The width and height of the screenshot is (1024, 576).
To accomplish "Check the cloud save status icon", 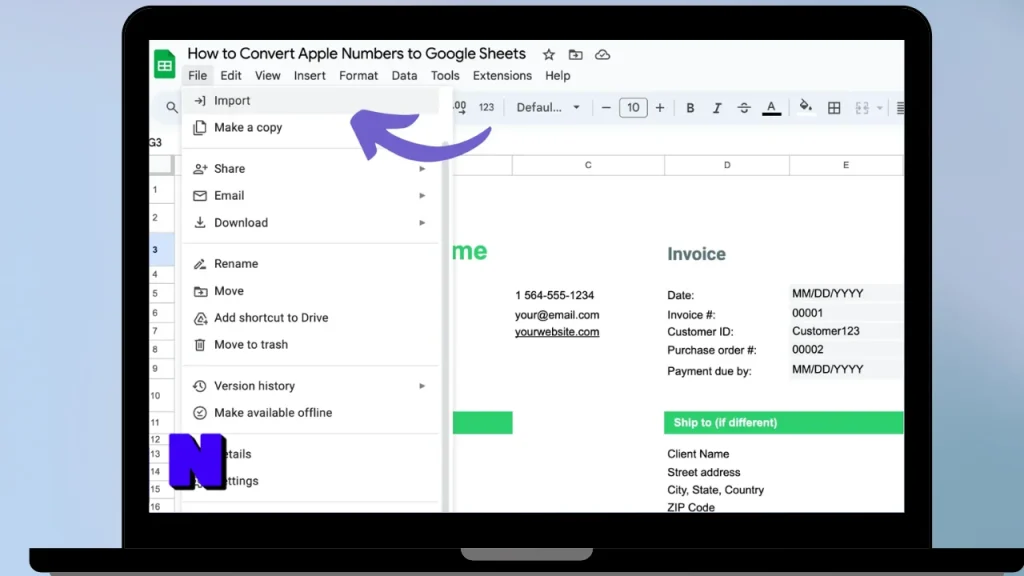I will coord(602,55).
